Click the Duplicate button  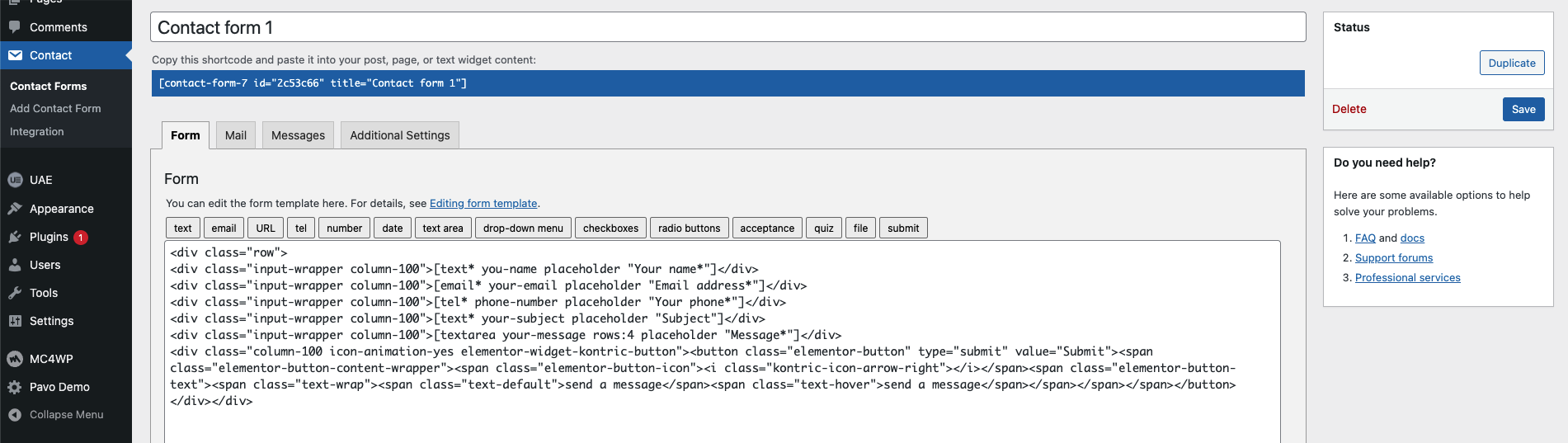point(1511,63)
